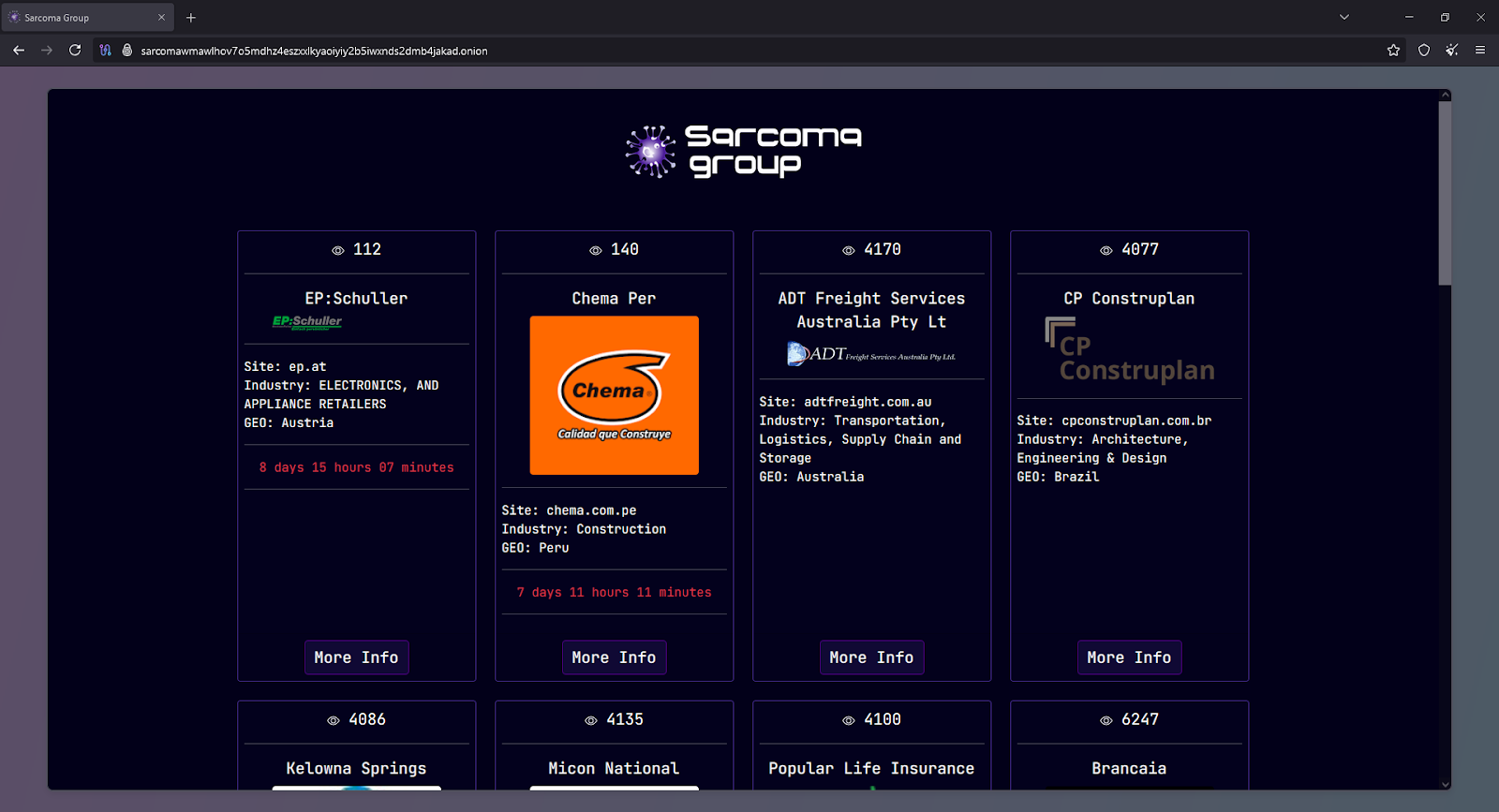This screenshot has width=1499, height=812.
Task: Click 'Site: ep.at' text
Action: coord(285,367)
